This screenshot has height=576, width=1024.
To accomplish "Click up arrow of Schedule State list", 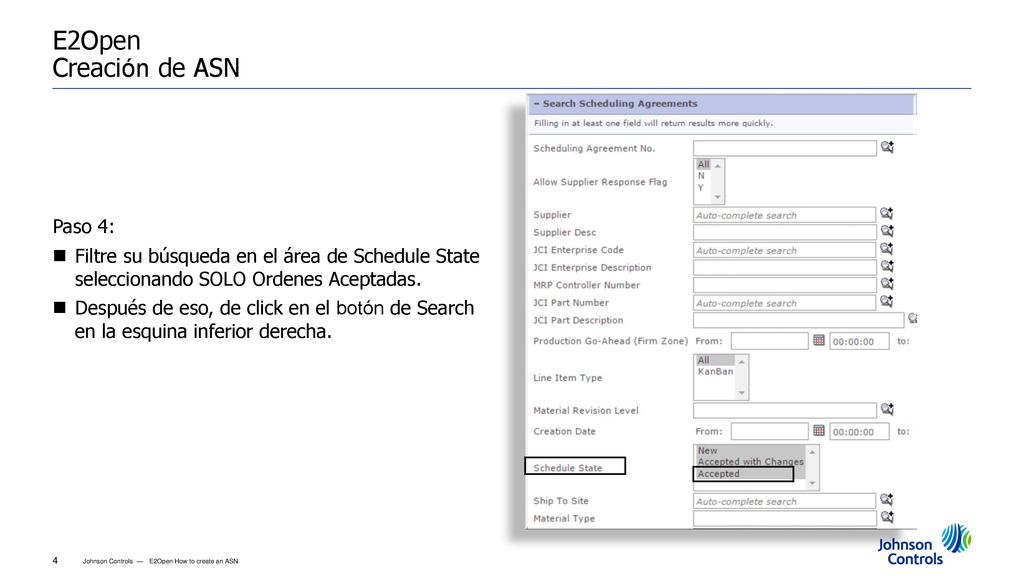I will pyautogui.click(x=812, y=452).
